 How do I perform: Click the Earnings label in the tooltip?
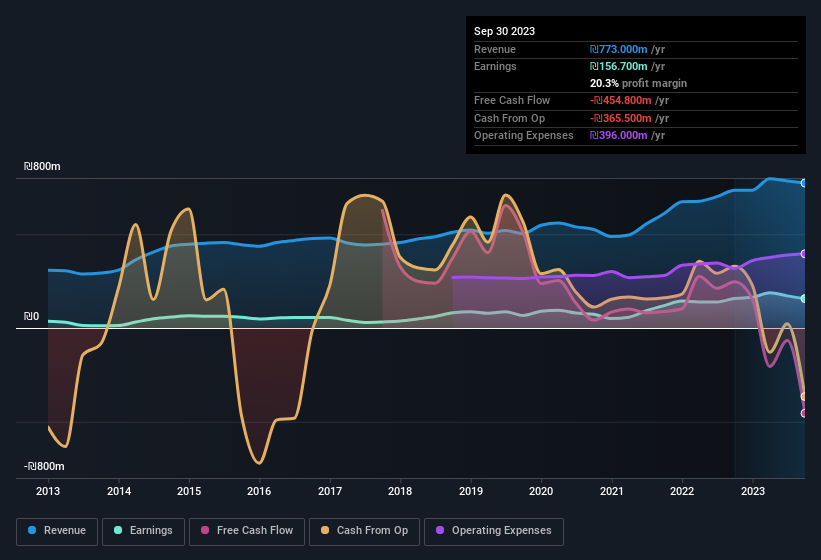[x=495, y=66]
